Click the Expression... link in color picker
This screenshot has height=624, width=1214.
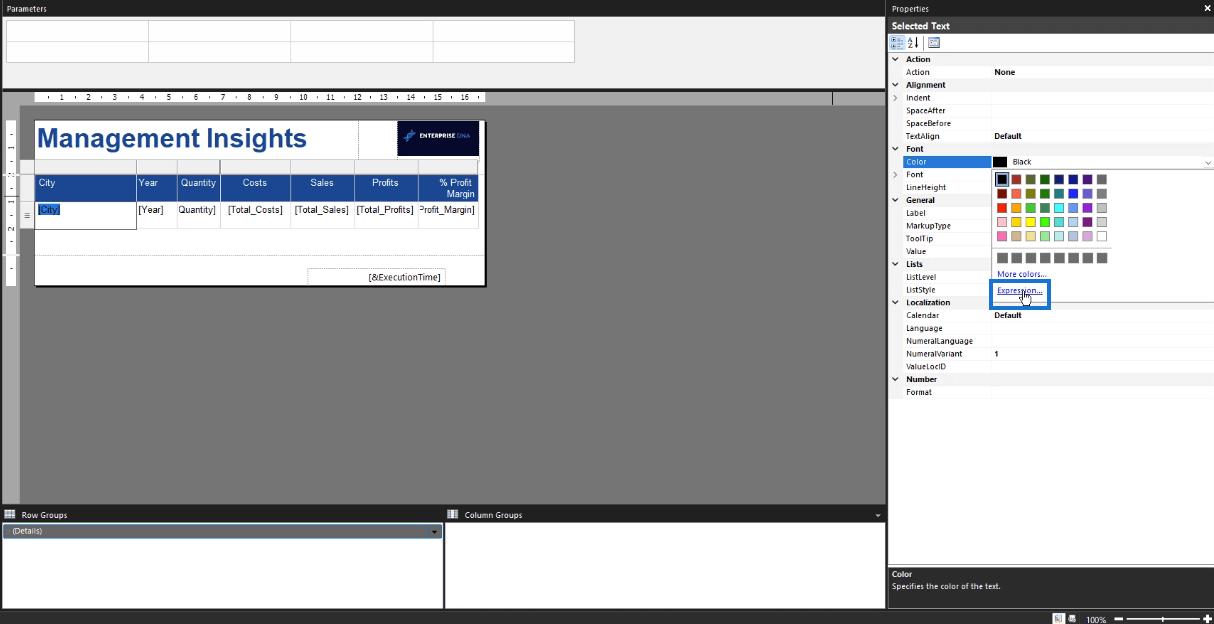pyautogui.click(x=1020, y=292)
